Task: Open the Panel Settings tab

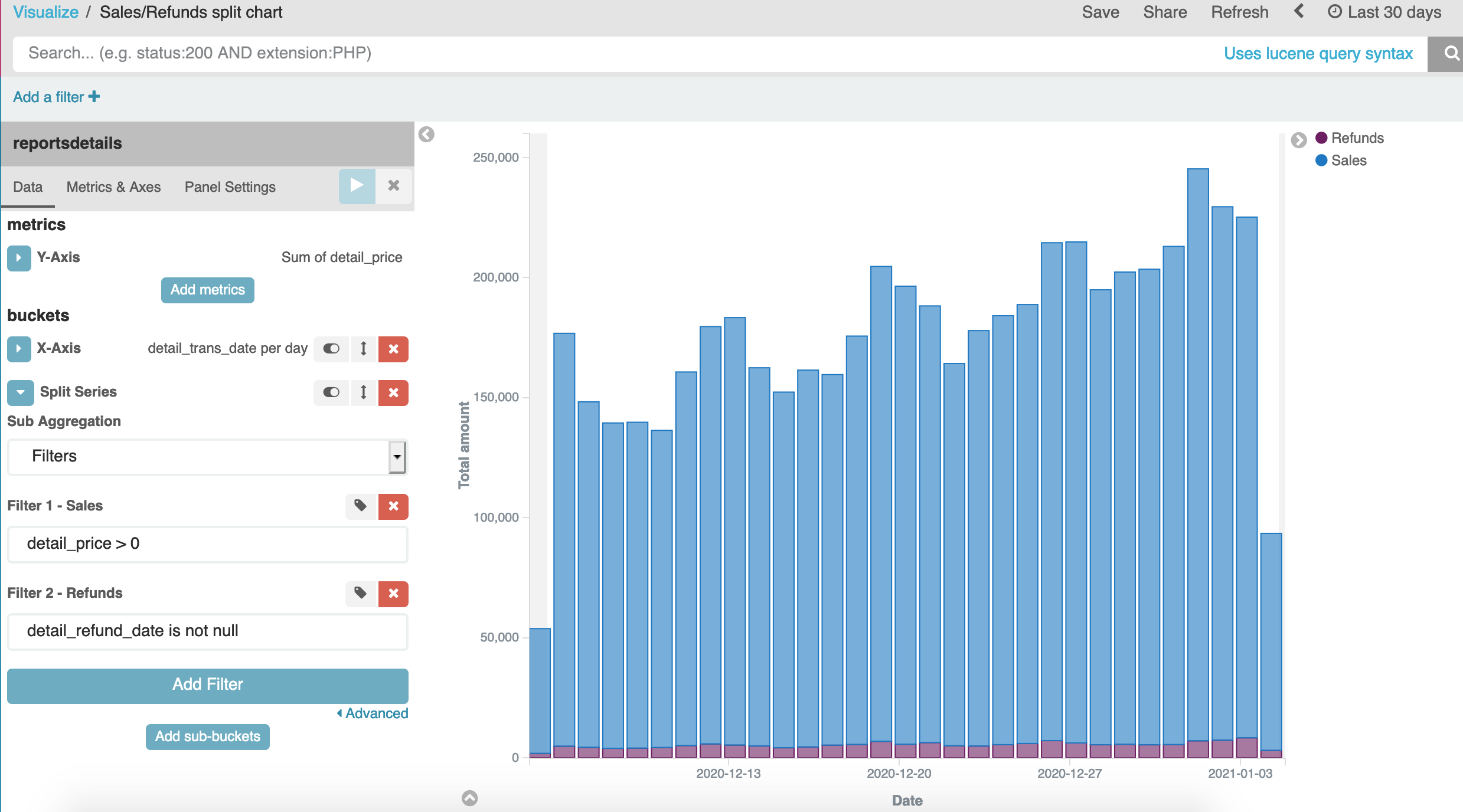Action: click(230, 187)
